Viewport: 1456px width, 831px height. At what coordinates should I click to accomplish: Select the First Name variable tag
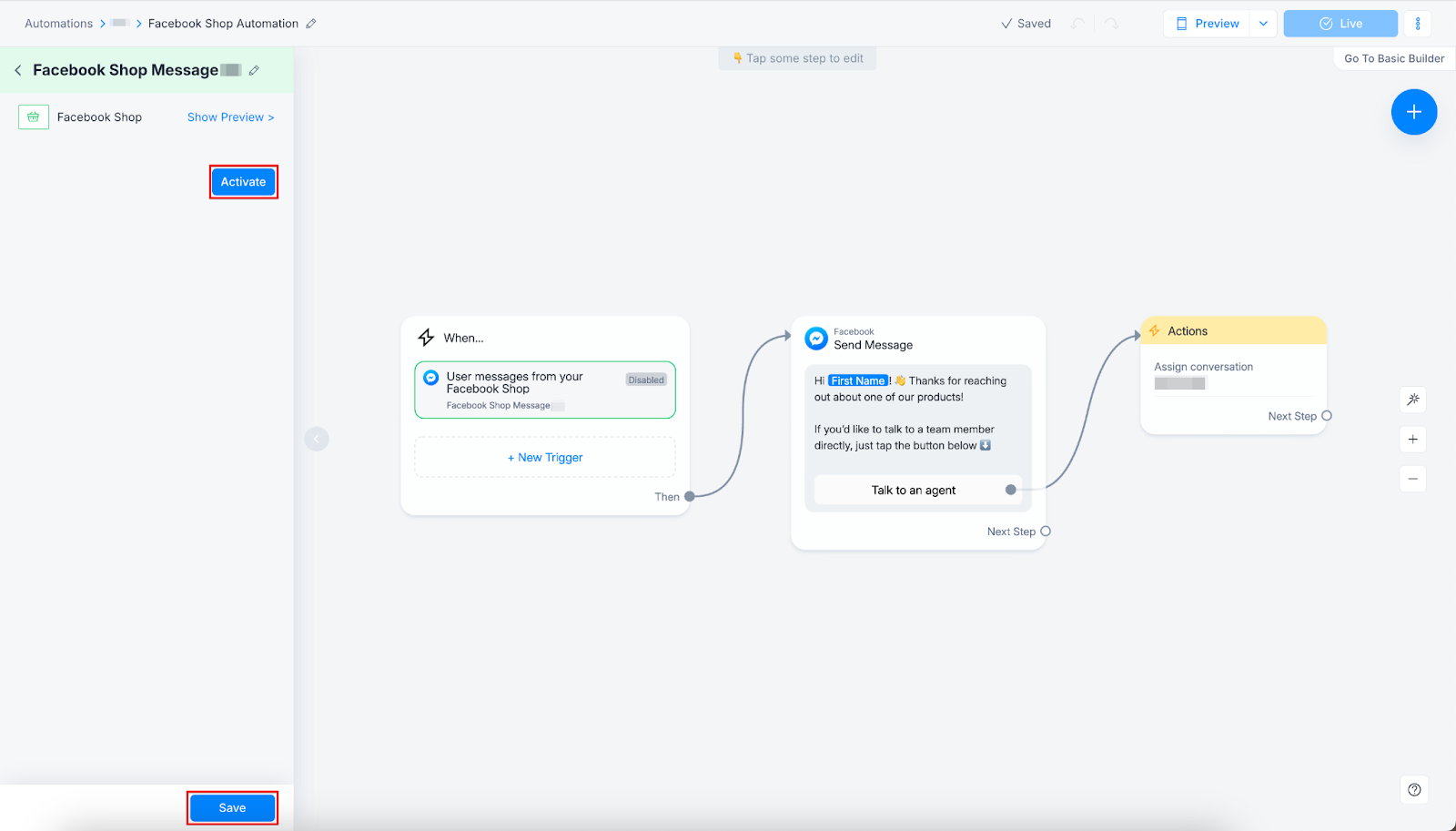tap(858, 381)
